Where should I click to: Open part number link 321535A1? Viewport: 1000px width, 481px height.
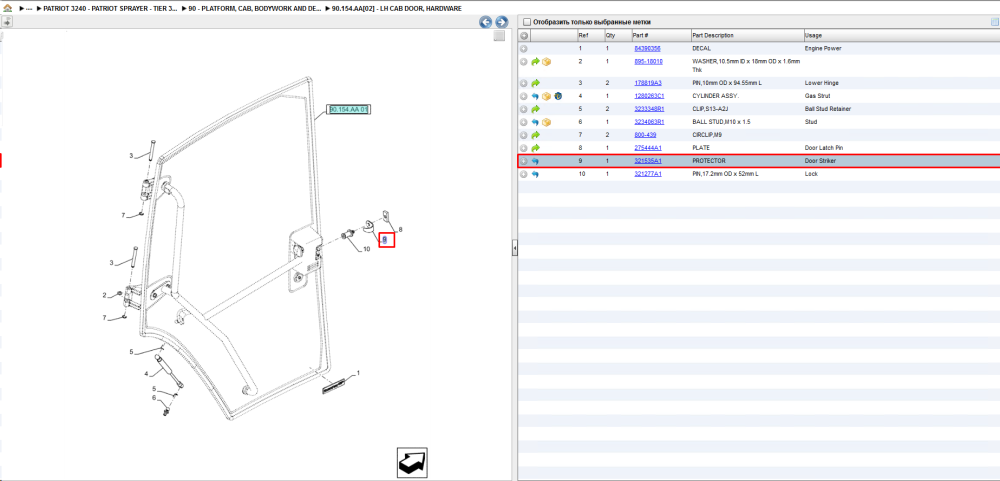click(648, 161)
